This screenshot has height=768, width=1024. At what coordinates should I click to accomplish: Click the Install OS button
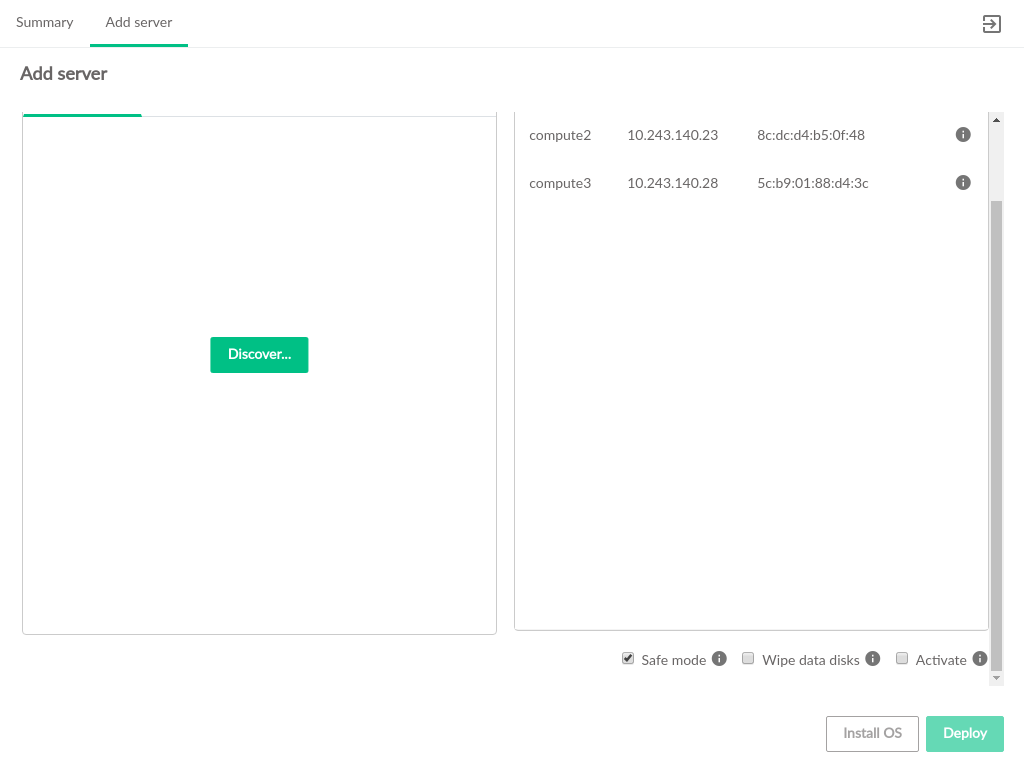click(872, 733)
